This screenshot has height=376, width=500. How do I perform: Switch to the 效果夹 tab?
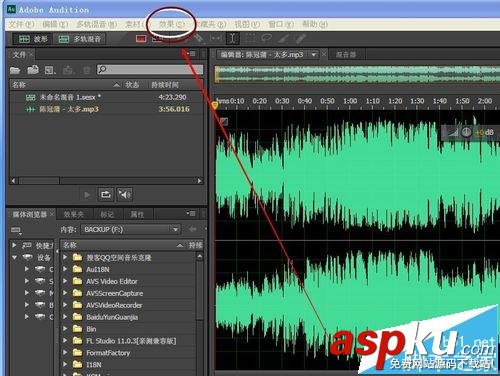coord(74,215)
